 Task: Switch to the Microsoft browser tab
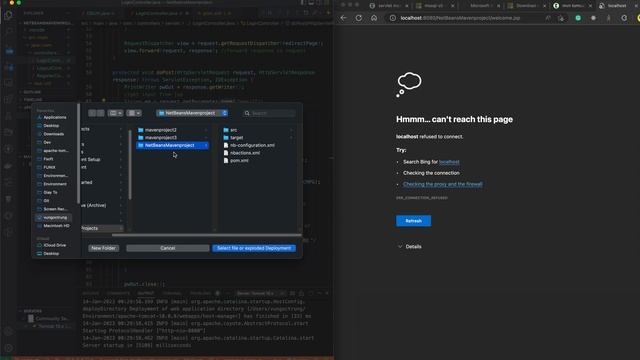(480, 6)
